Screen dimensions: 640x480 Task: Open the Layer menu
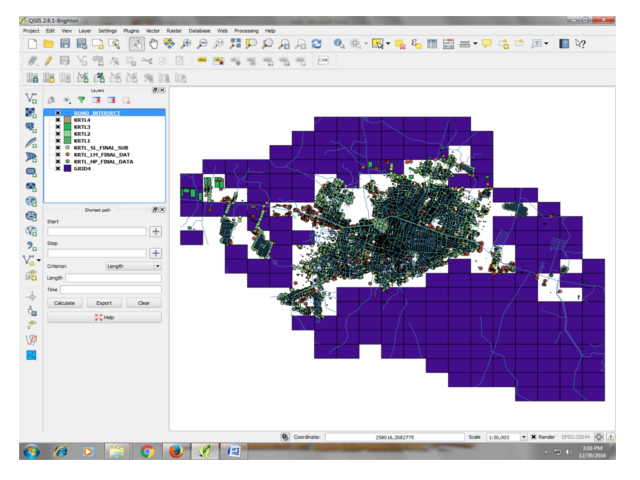click(85, 31)
